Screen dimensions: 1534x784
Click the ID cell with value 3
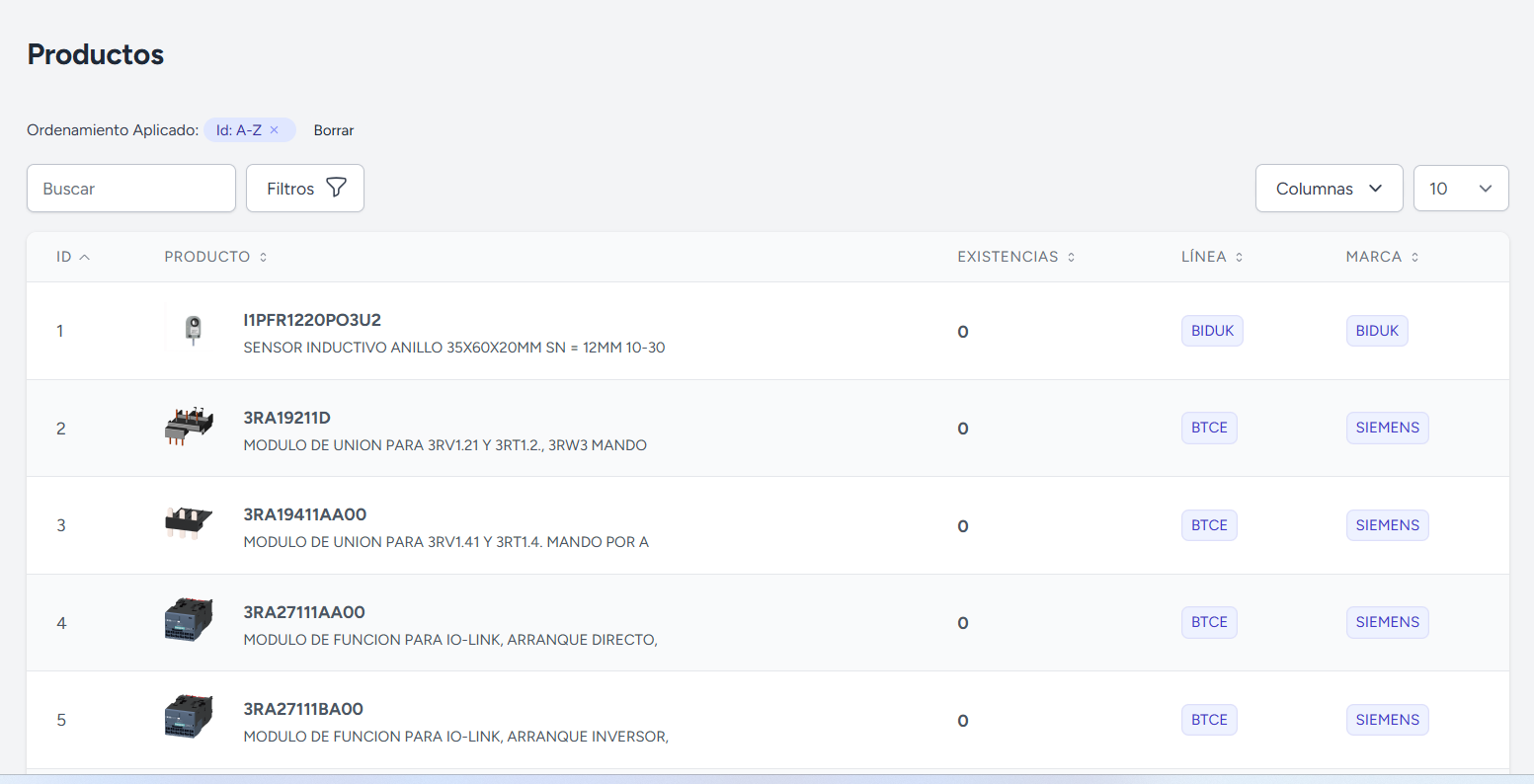[61, 525]
